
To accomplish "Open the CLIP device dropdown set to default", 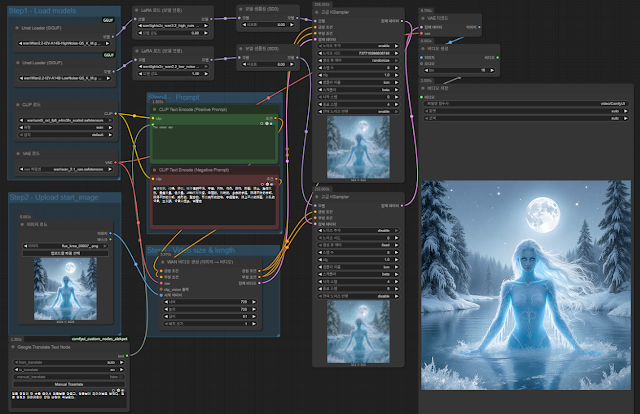I will 66,135.
